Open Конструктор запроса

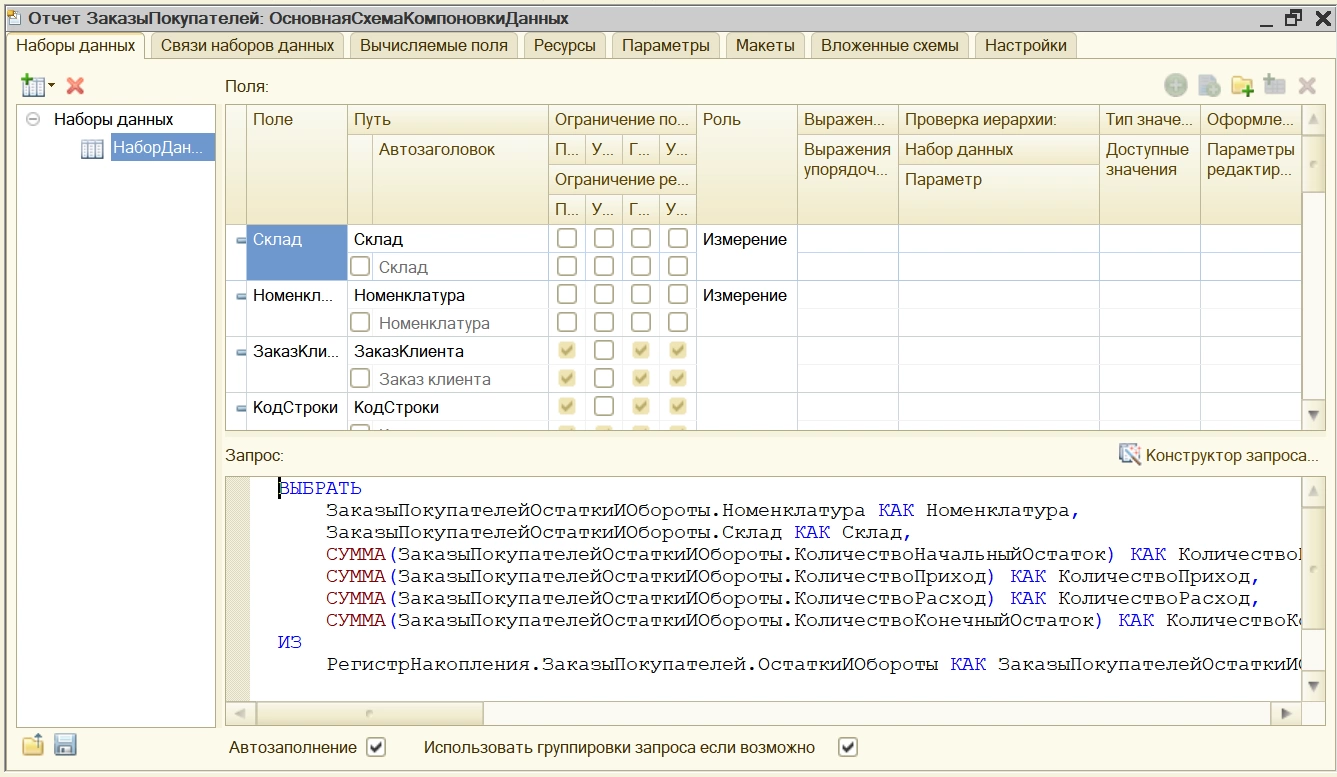[x=1219, y=455]
